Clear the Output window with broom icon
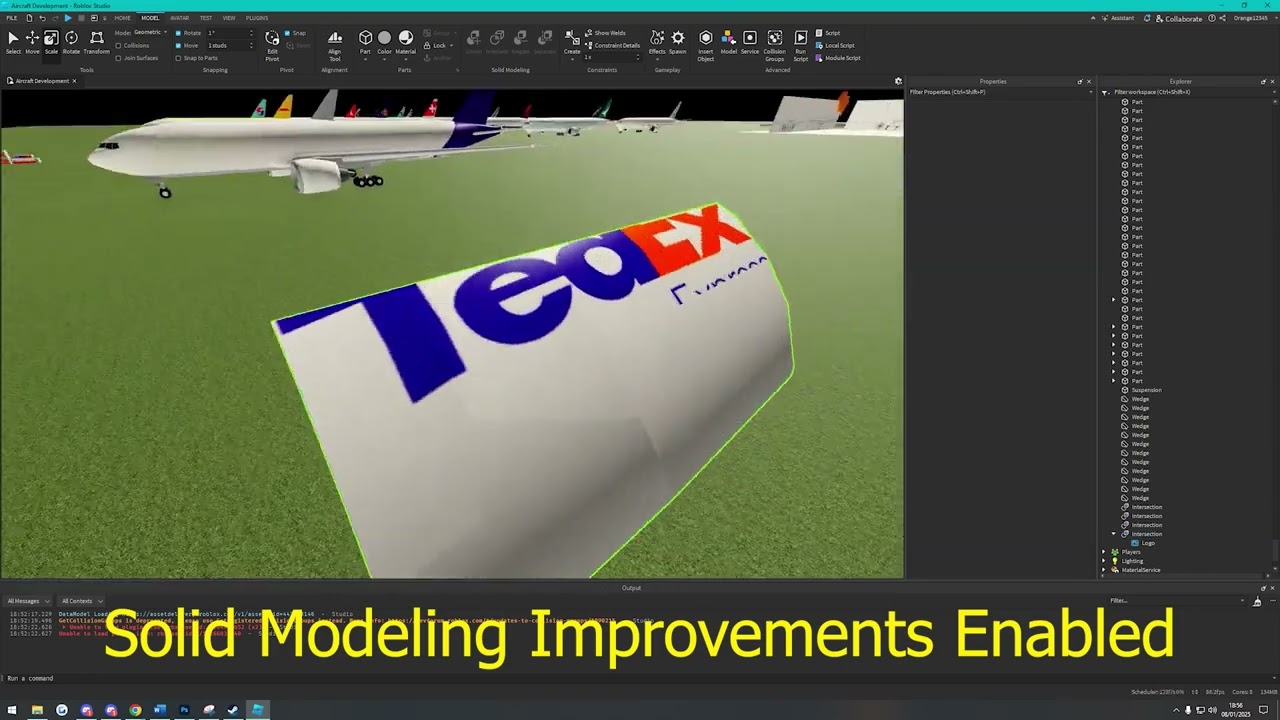 pyautogui.click(x=1257, y=601)
